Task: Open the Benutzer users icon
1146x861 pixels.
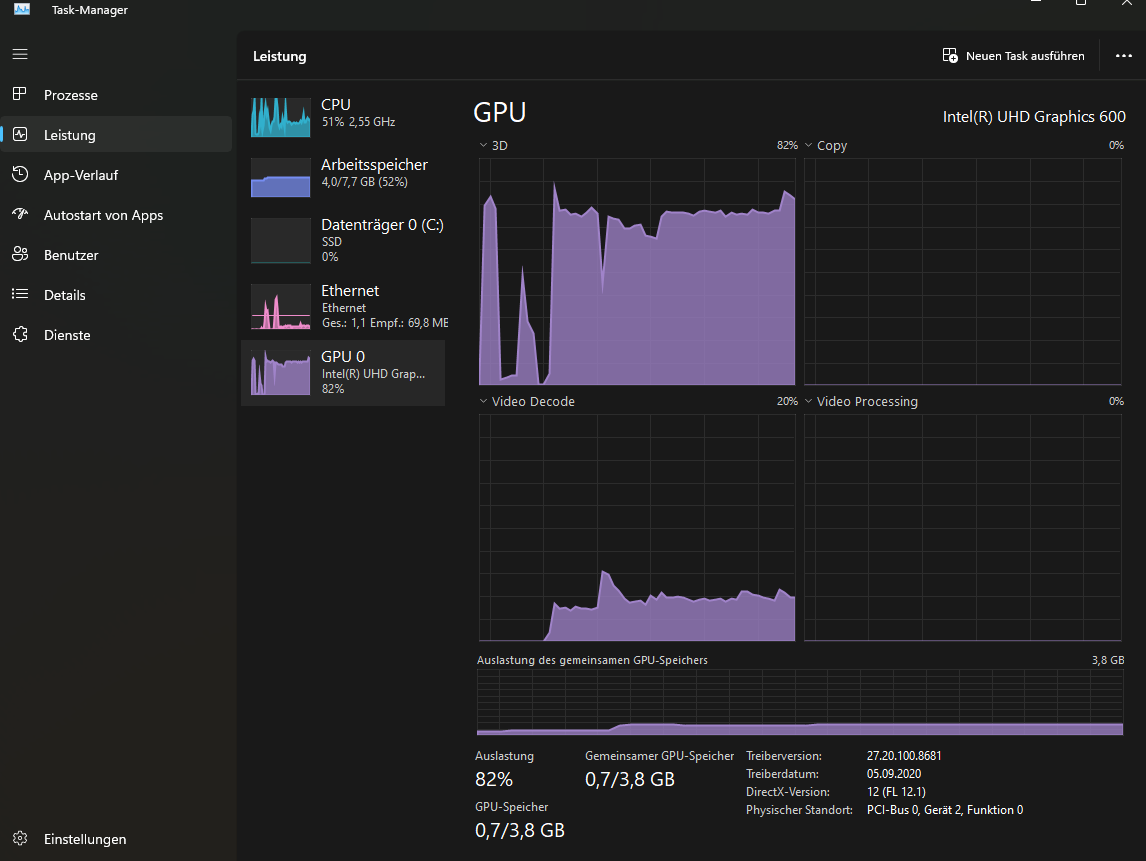Action: 20,255
